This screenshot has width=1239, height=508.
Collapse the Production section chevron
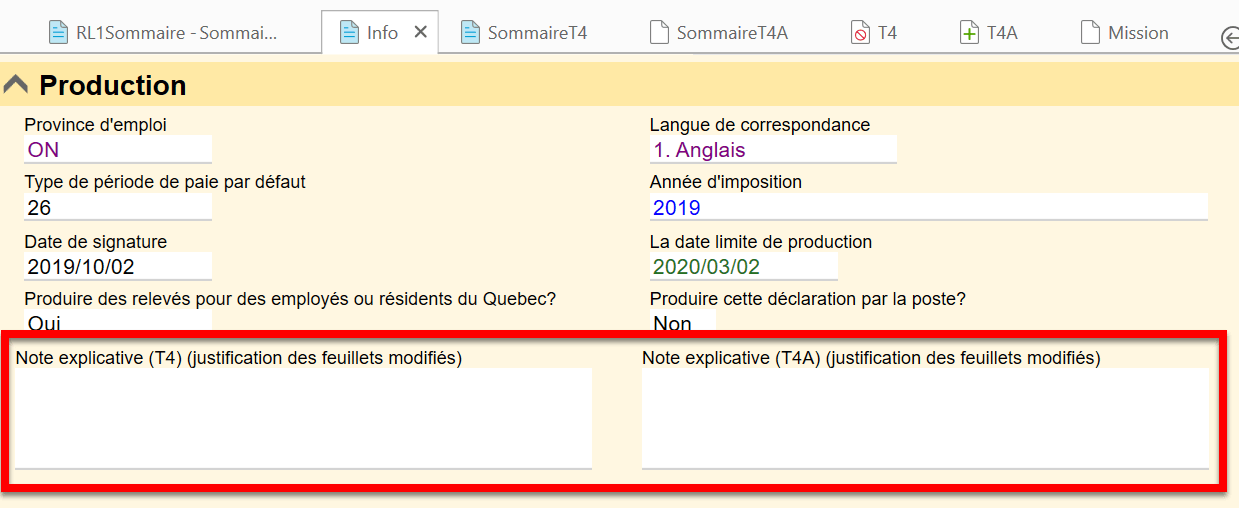tap(16, 85)
